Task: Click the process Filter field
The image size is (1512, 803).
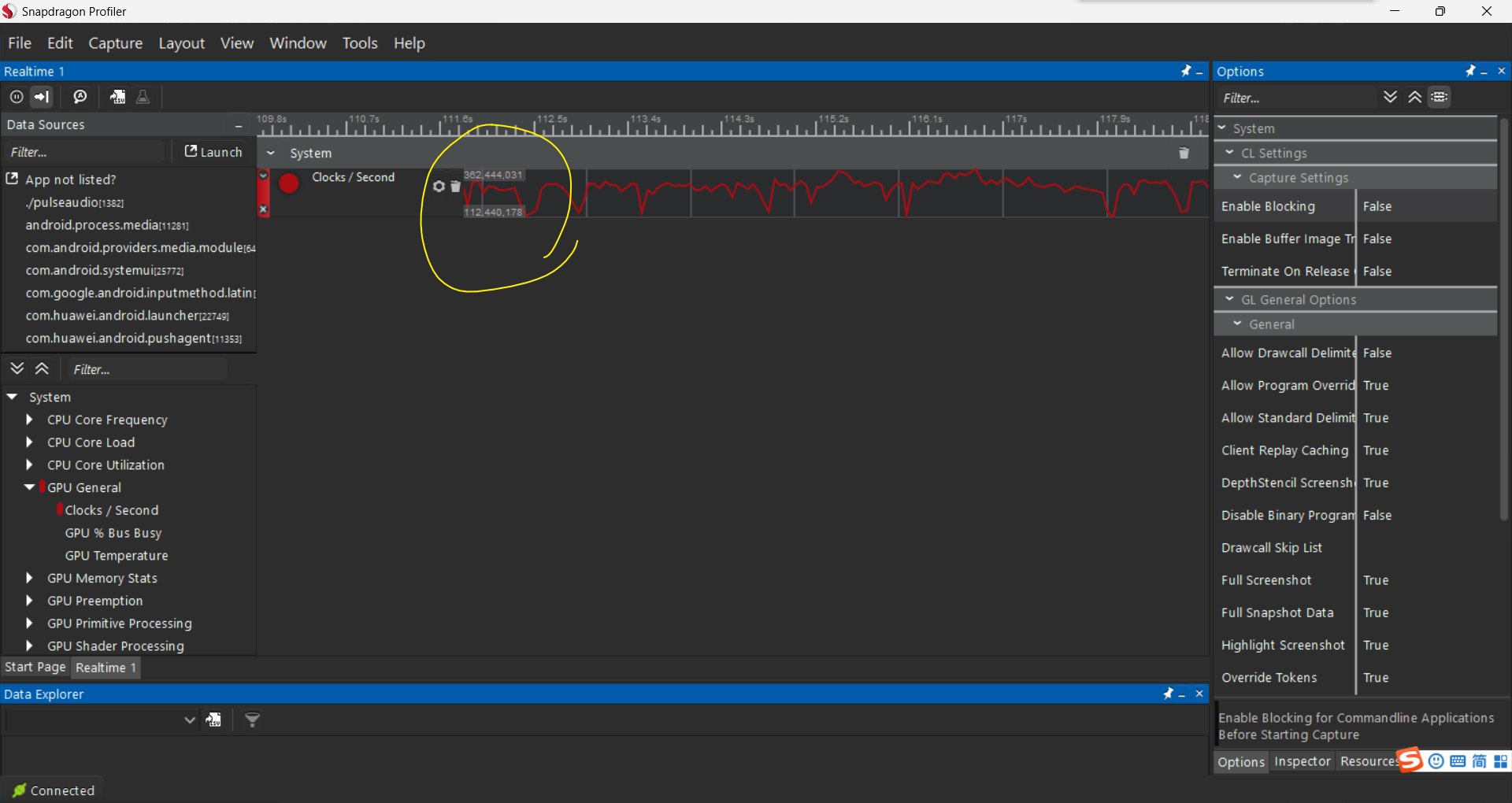Action: pyautogui.click(x=86, y=152)
